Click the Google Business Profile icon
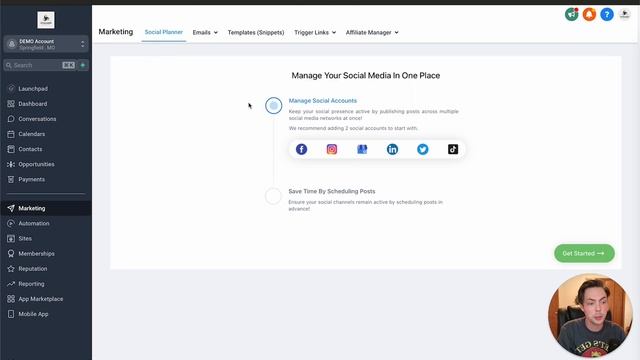The width and height of the screenshot is (640, 360). [362, 149]
